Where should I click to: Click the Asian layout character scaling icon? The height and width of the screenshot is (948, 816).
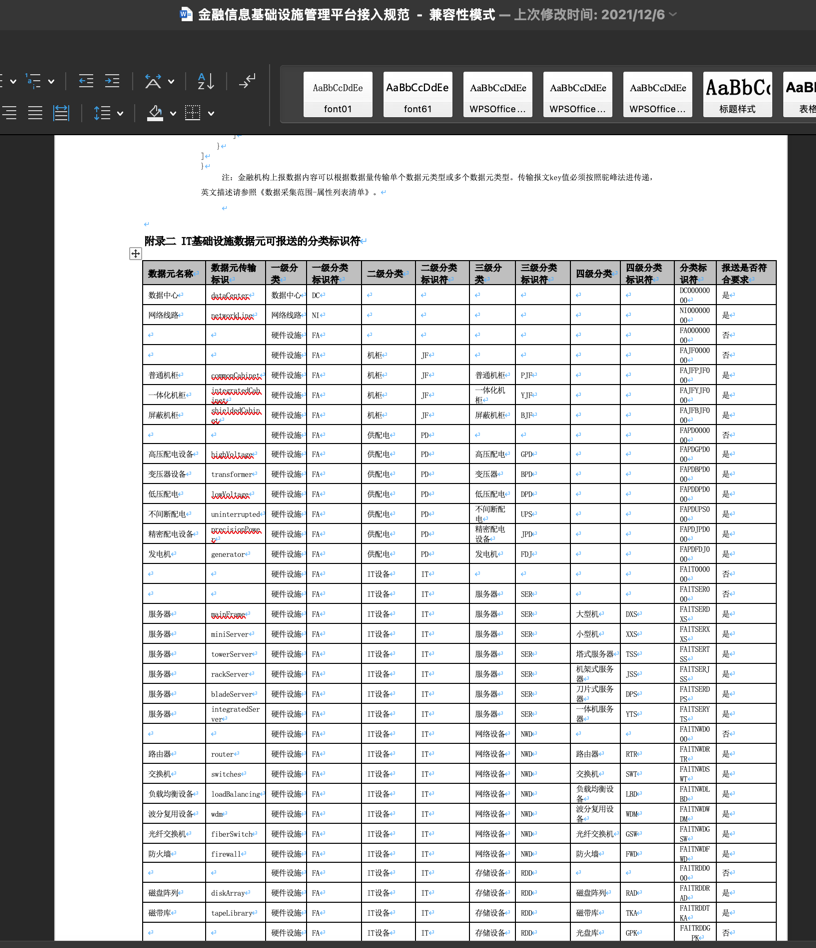pos(153,80)
